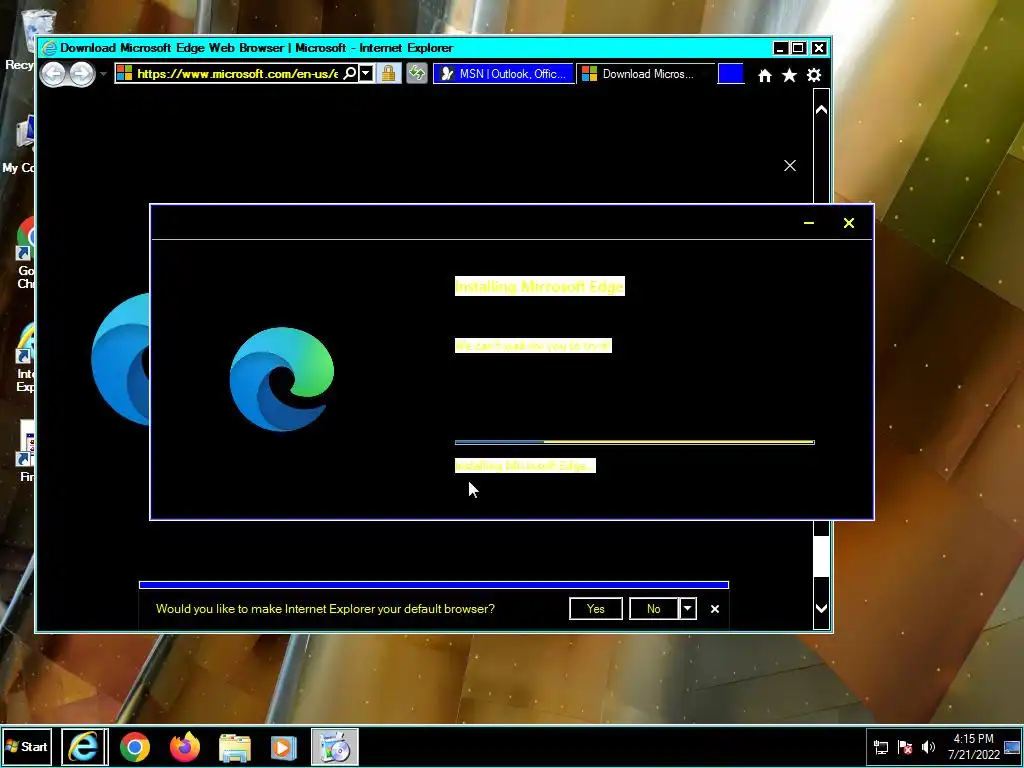Click the scroll down arrow in Internet Explorer
The image size is (1024, 768).
point(822,609)
